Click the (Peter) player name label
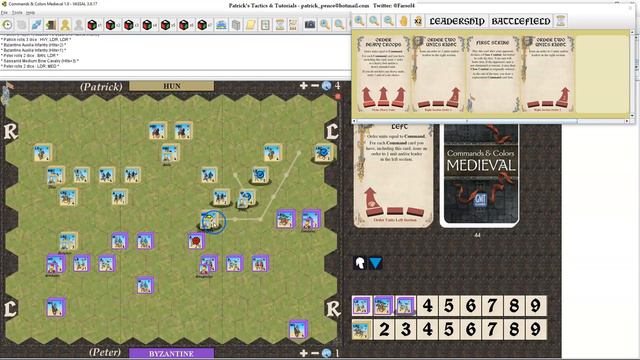This screenshot has width=640, height=360. click(105, 352)
